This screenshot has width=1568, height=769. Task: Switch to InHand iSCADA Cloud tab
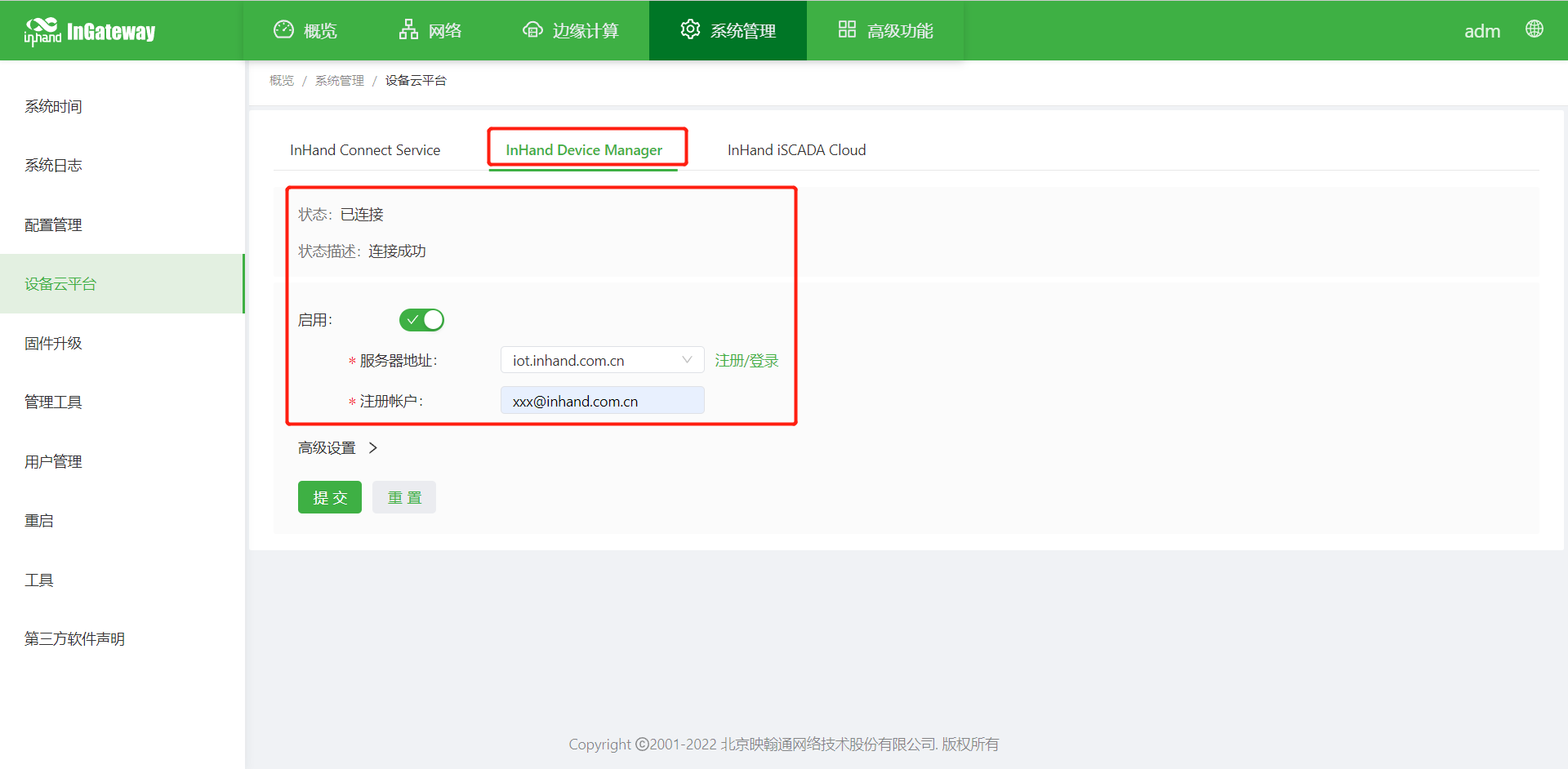797,150
